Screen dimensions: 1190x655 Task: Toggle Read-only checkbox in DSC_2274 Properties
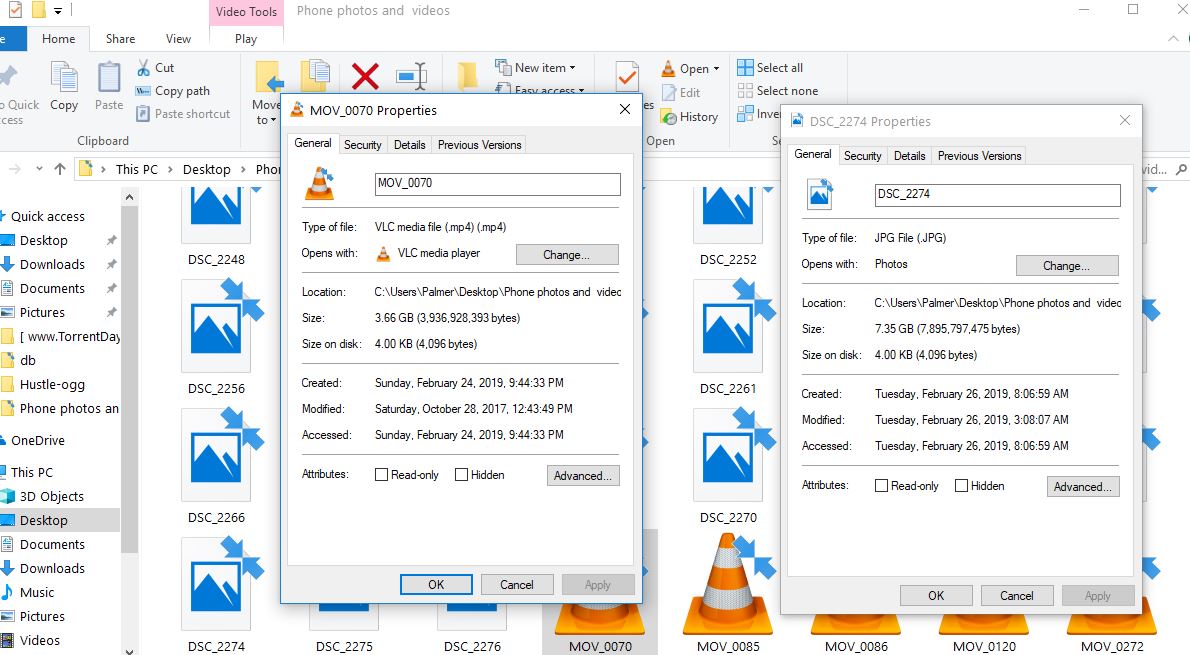[x=882, y=486]
